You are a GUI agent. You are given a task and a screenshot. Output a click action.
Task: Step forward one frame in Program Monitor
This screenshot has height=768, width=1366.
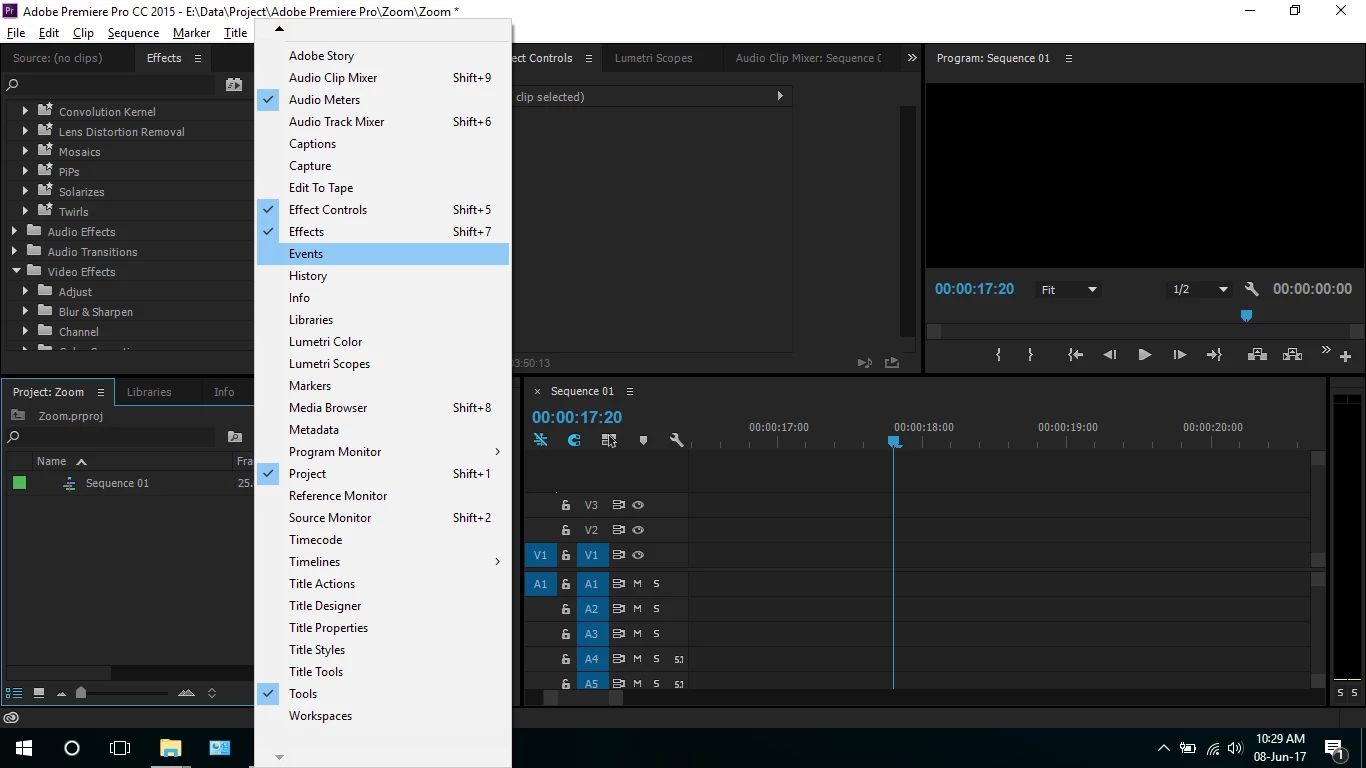(x=1180, y=355)
